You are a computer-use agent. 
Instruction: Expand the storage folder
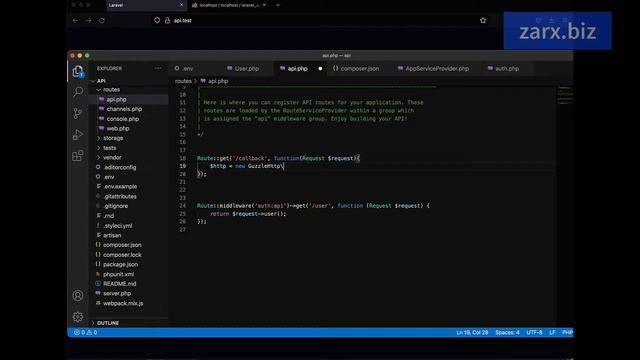click(x=99, y=138)
